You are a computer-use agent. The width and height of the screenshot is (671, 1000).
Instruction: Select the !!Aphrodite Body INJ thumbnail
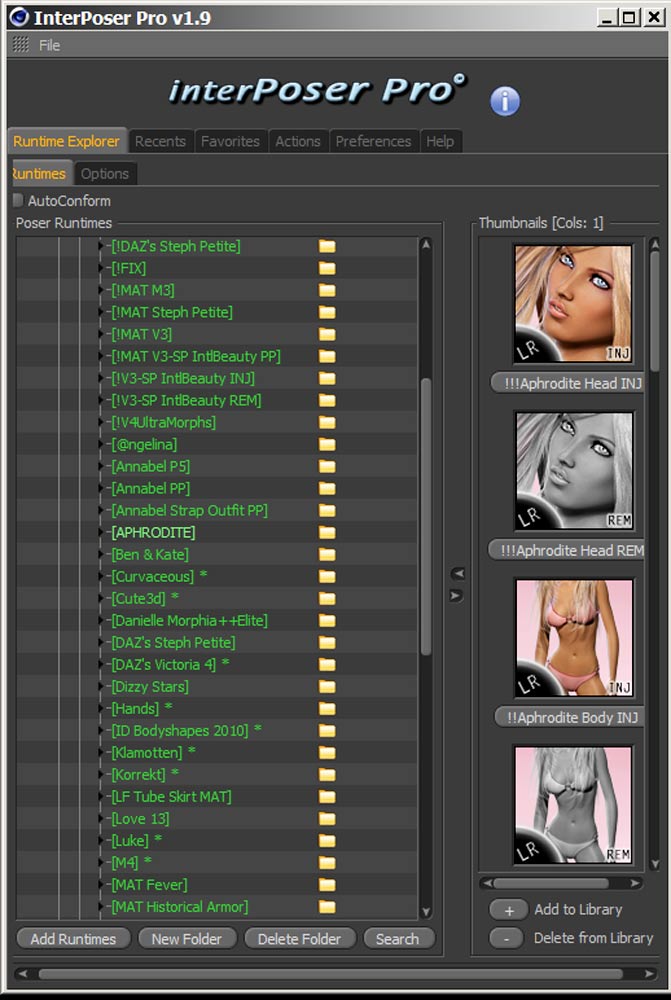point(574,638)
